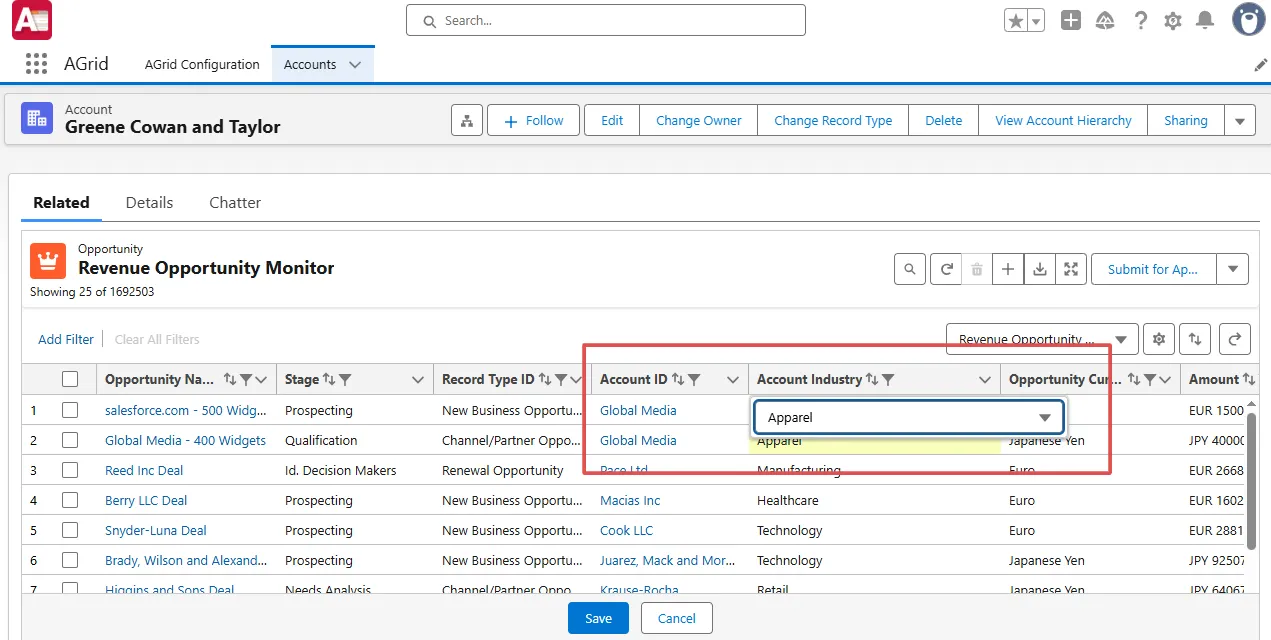Switch to the Chatter tab
The height and width of the screenshot is (640, 1271).
[x=235, y=202]
